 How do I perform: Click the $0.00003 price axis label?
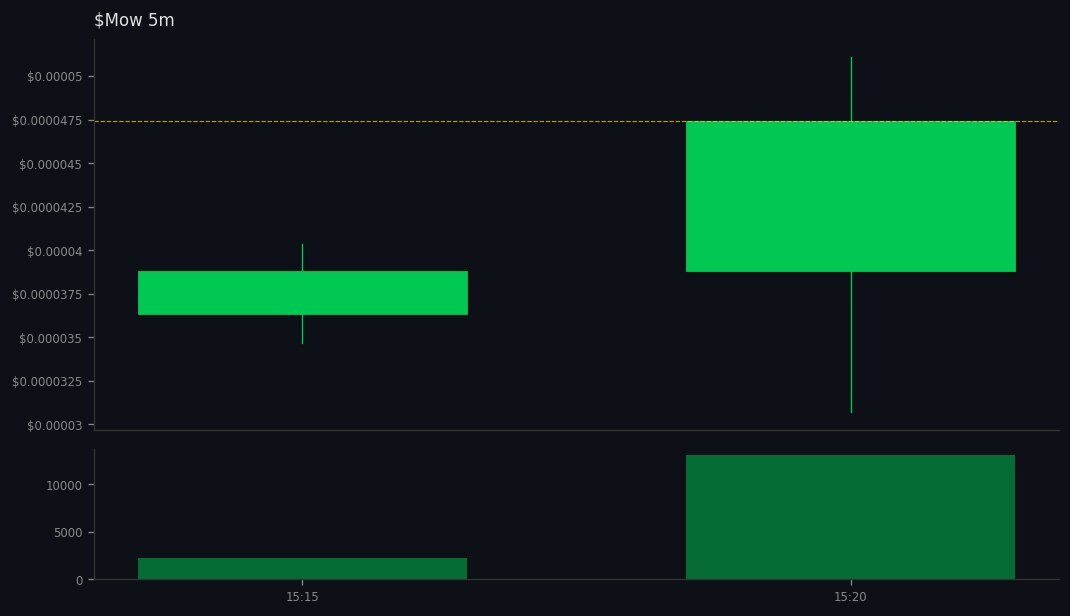[x=56, y=425]
